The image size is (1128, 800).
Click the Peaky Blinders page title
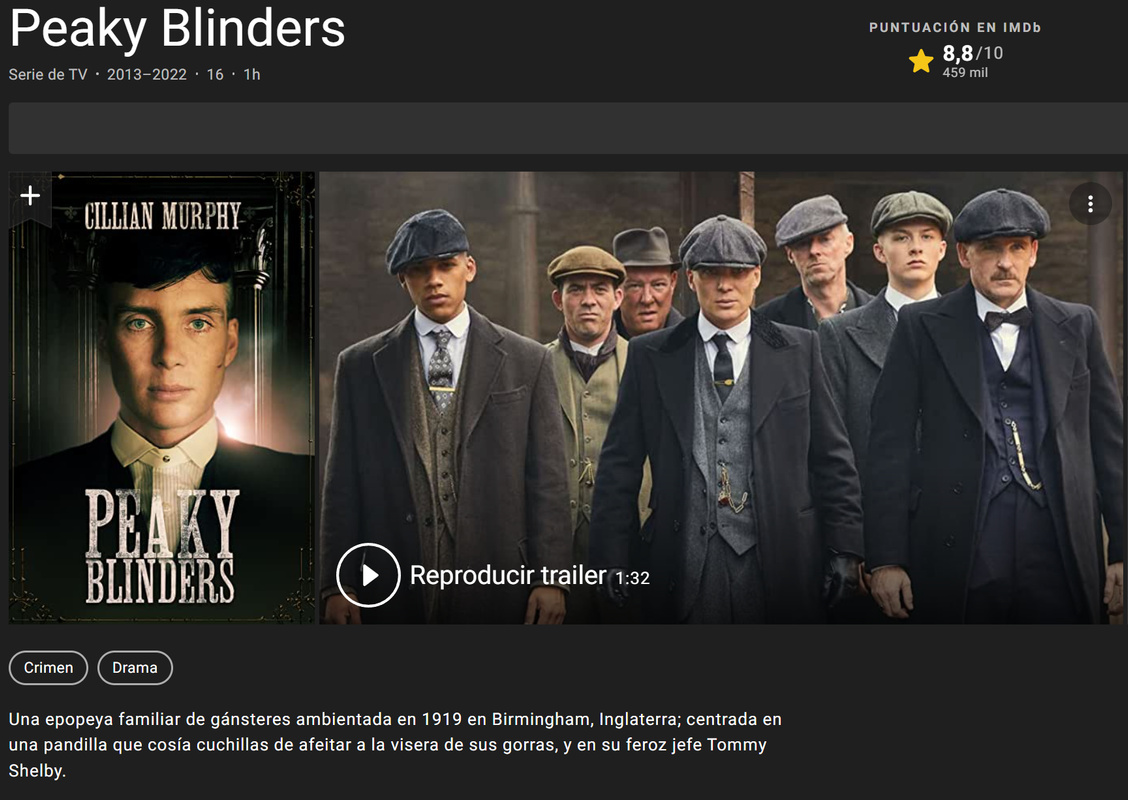click(178, 29)
